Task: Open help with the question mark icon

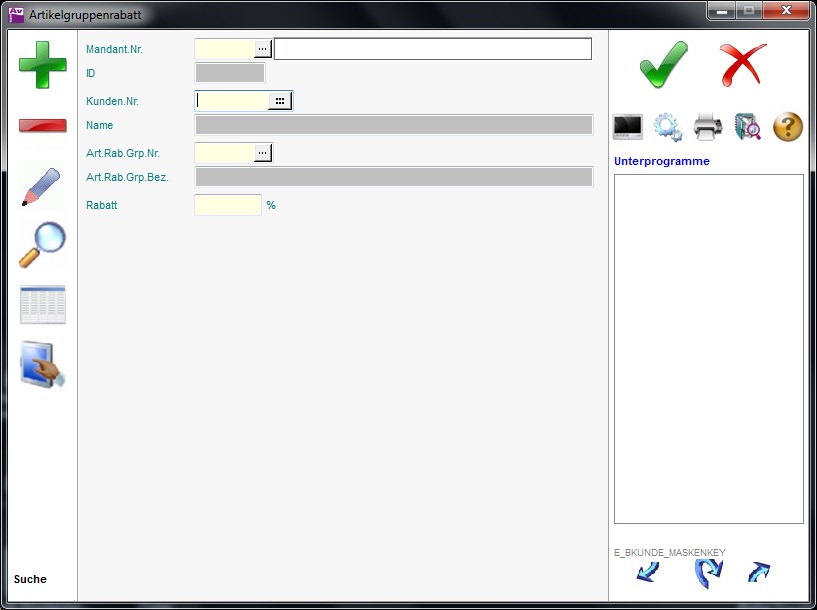Action: (788, 127)
